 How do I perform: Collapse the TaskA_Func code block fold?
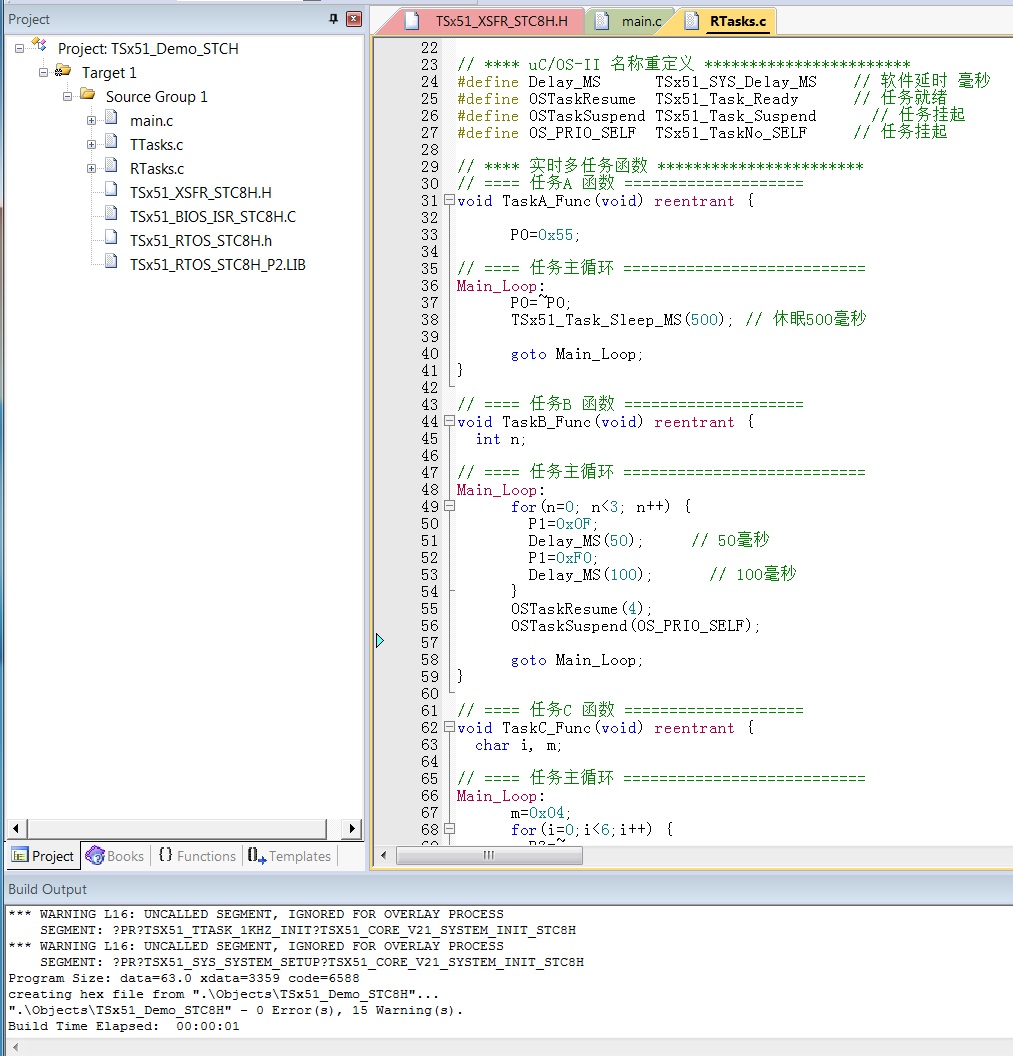pyautogui.click(x=449, y=201)
